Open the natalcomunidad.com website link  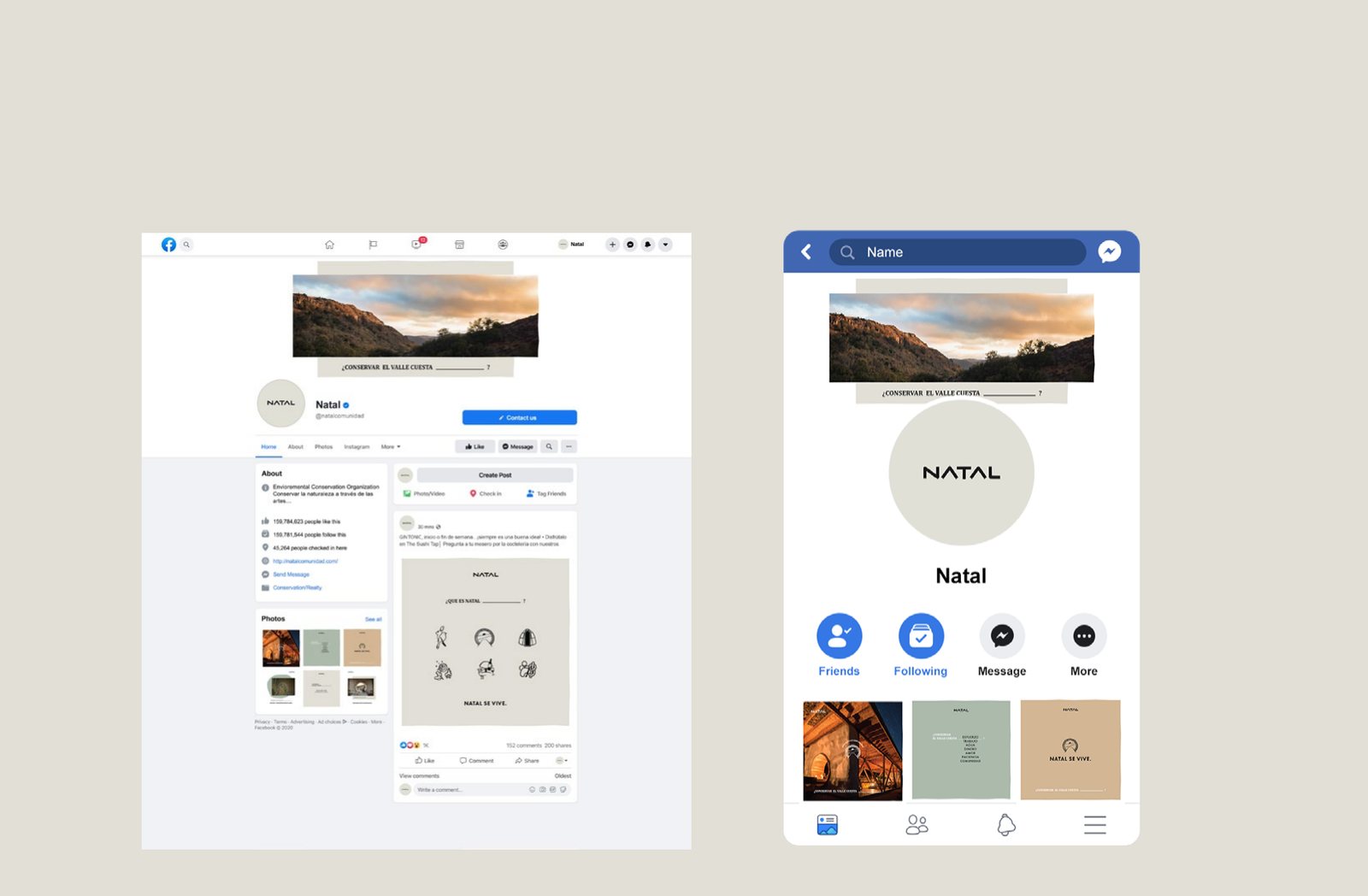pos(305,561)
